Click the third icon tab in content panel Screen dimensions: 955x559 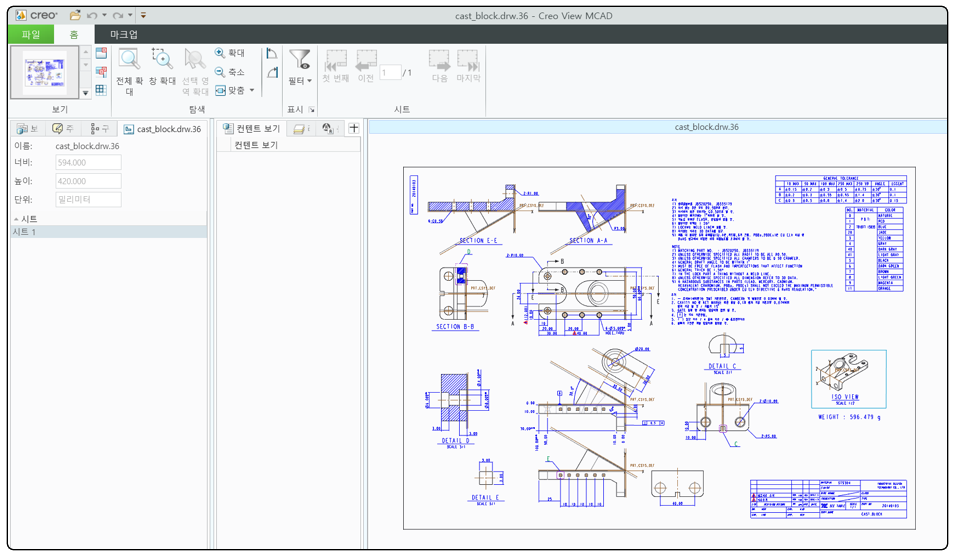[x=329, y=128]
